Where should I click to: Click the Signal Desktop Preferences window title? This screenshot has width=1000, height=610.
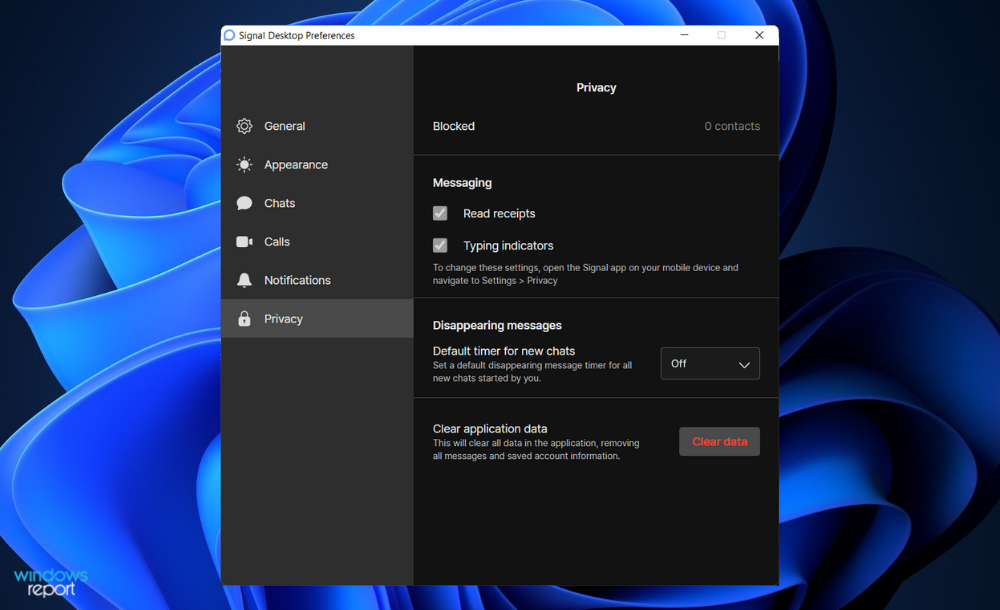tap(297, 36)
